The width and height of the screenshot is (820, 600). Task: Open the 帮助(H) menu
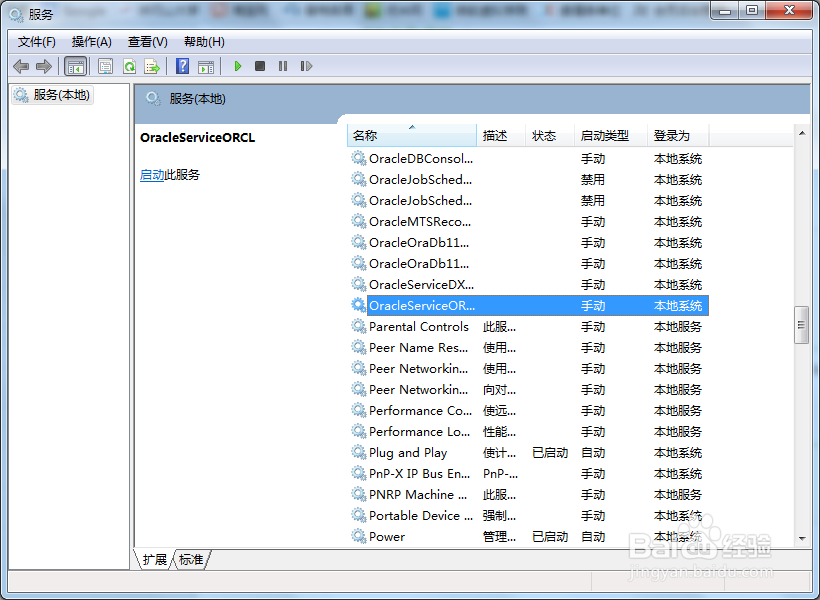204,42
